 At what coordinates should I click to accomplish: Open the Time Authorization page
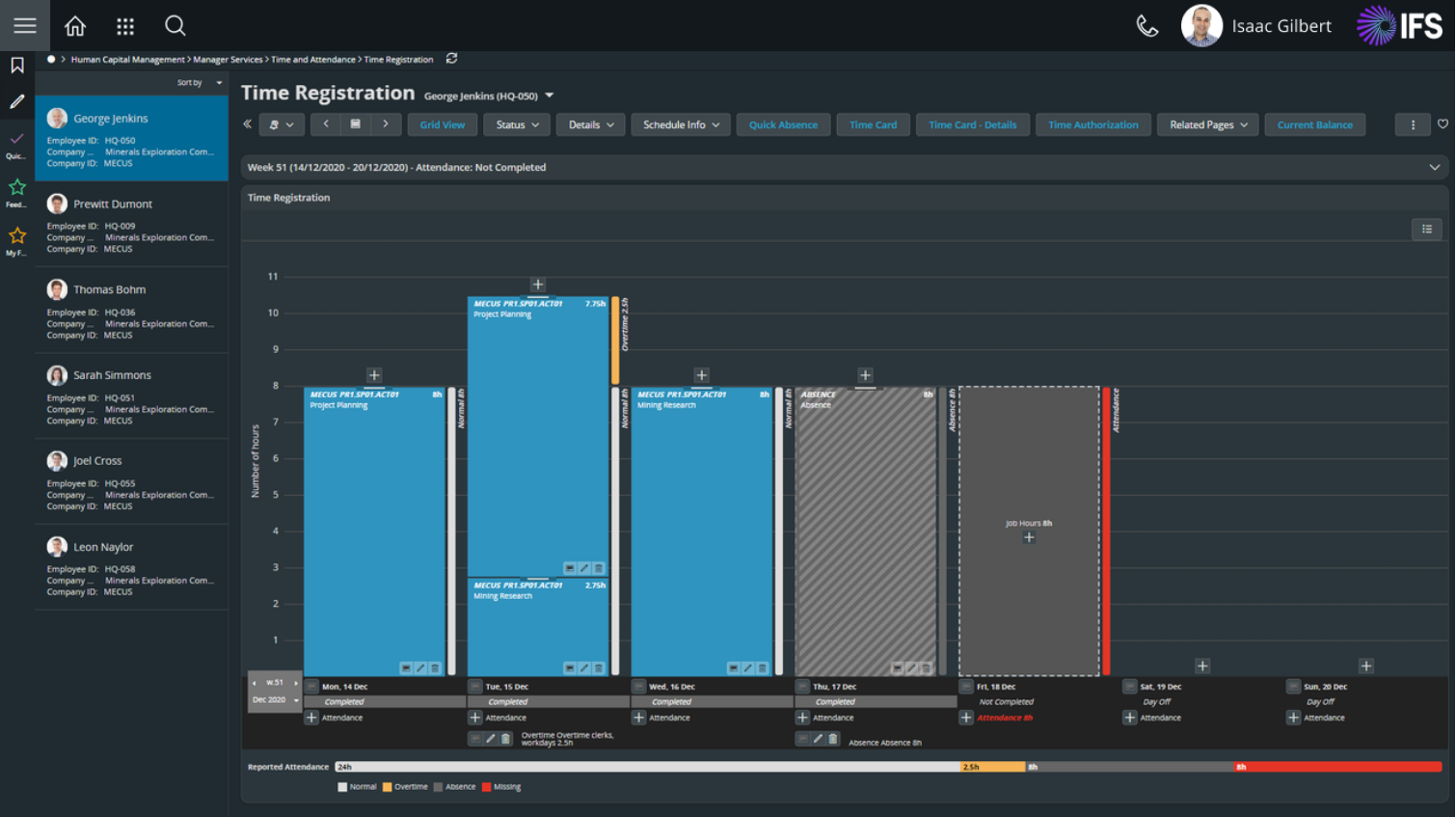(1092, 124)
